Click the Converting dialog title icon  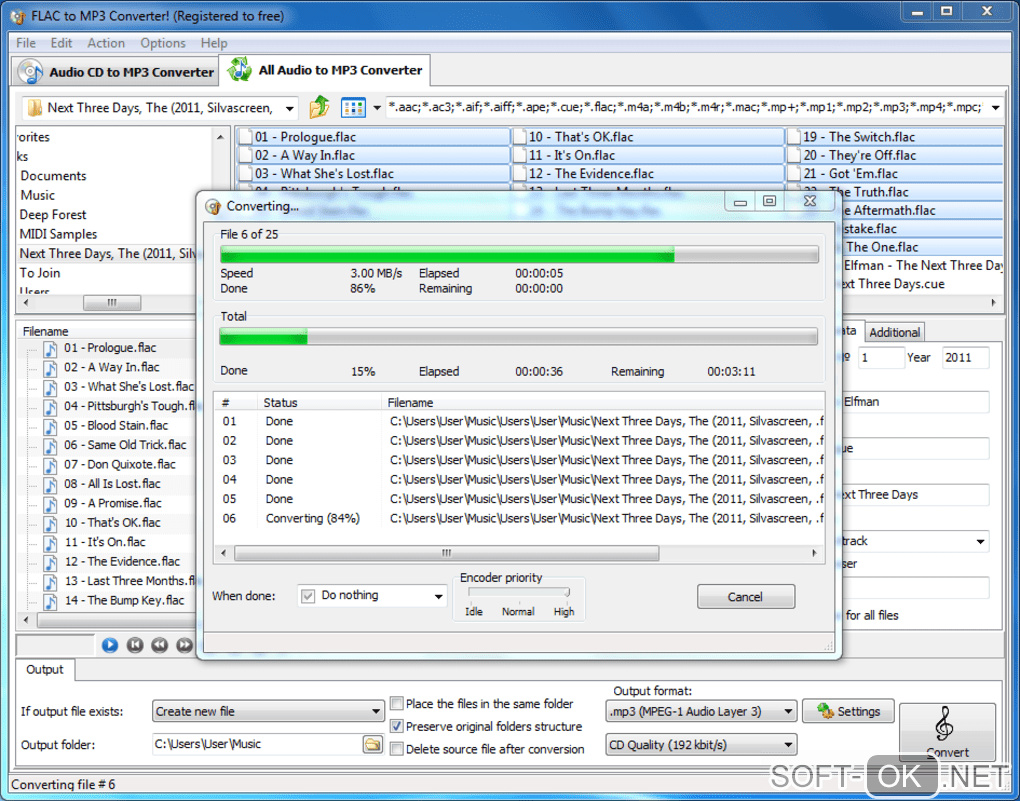(x=213, y=206)
